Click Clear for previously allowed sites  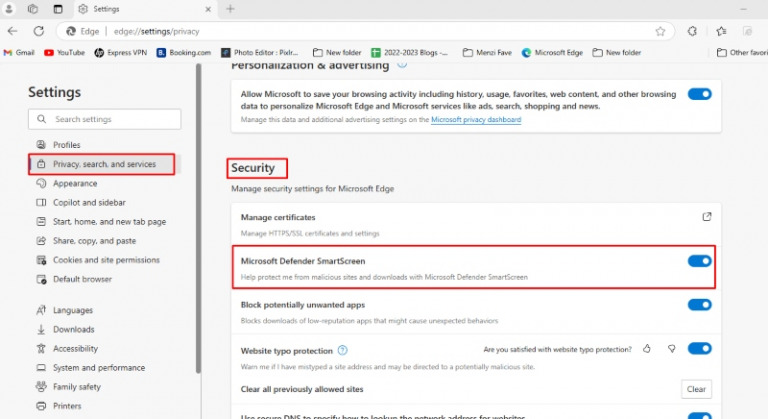tap(696, 389)
